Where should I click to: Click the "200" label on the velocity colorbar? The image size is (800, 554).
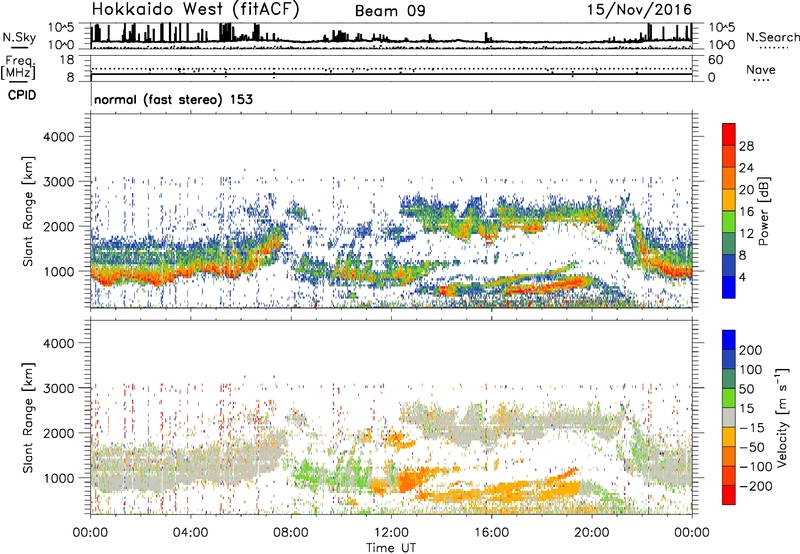751,350
